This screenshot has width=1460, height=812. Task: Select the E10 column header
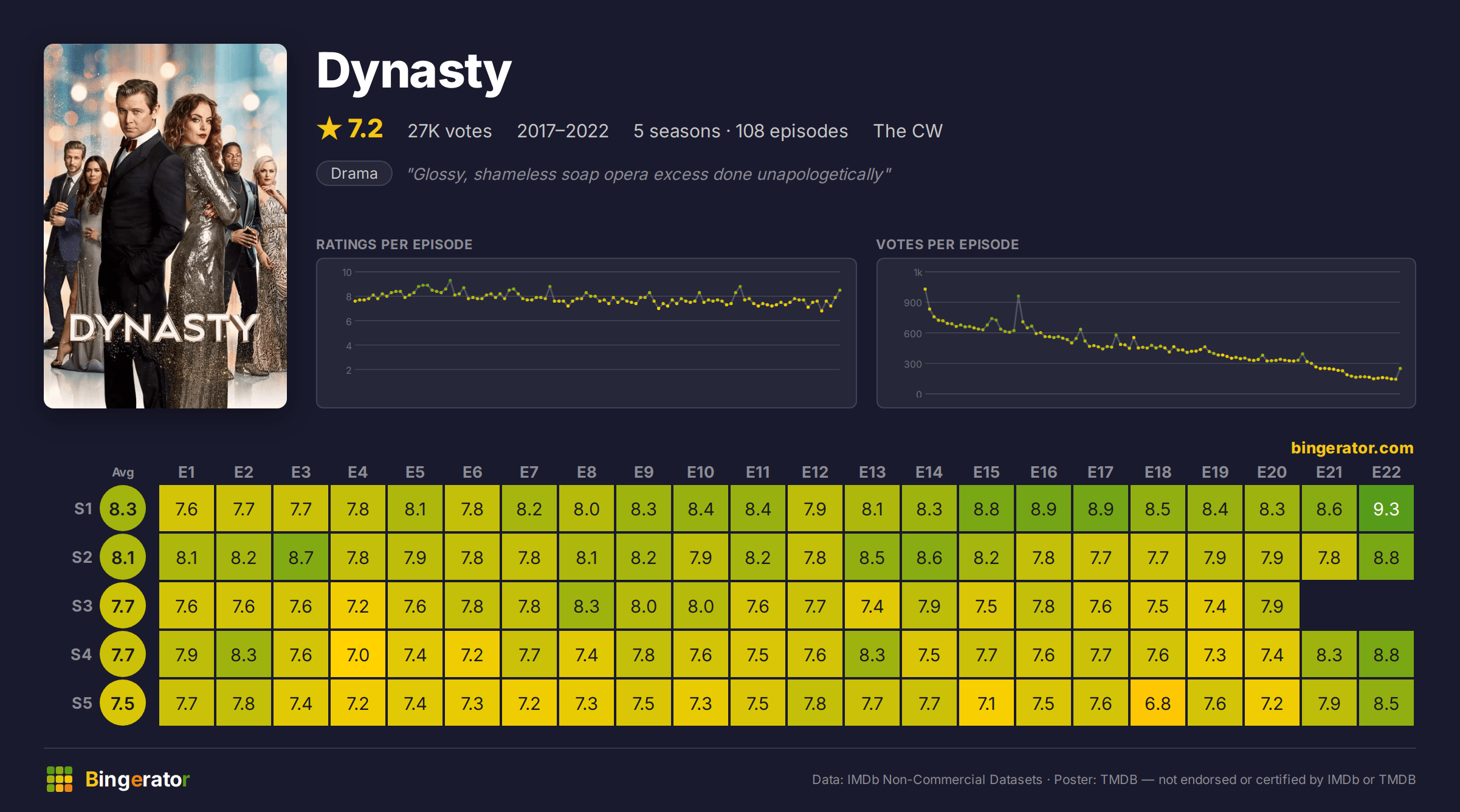[x=701, y=472]
